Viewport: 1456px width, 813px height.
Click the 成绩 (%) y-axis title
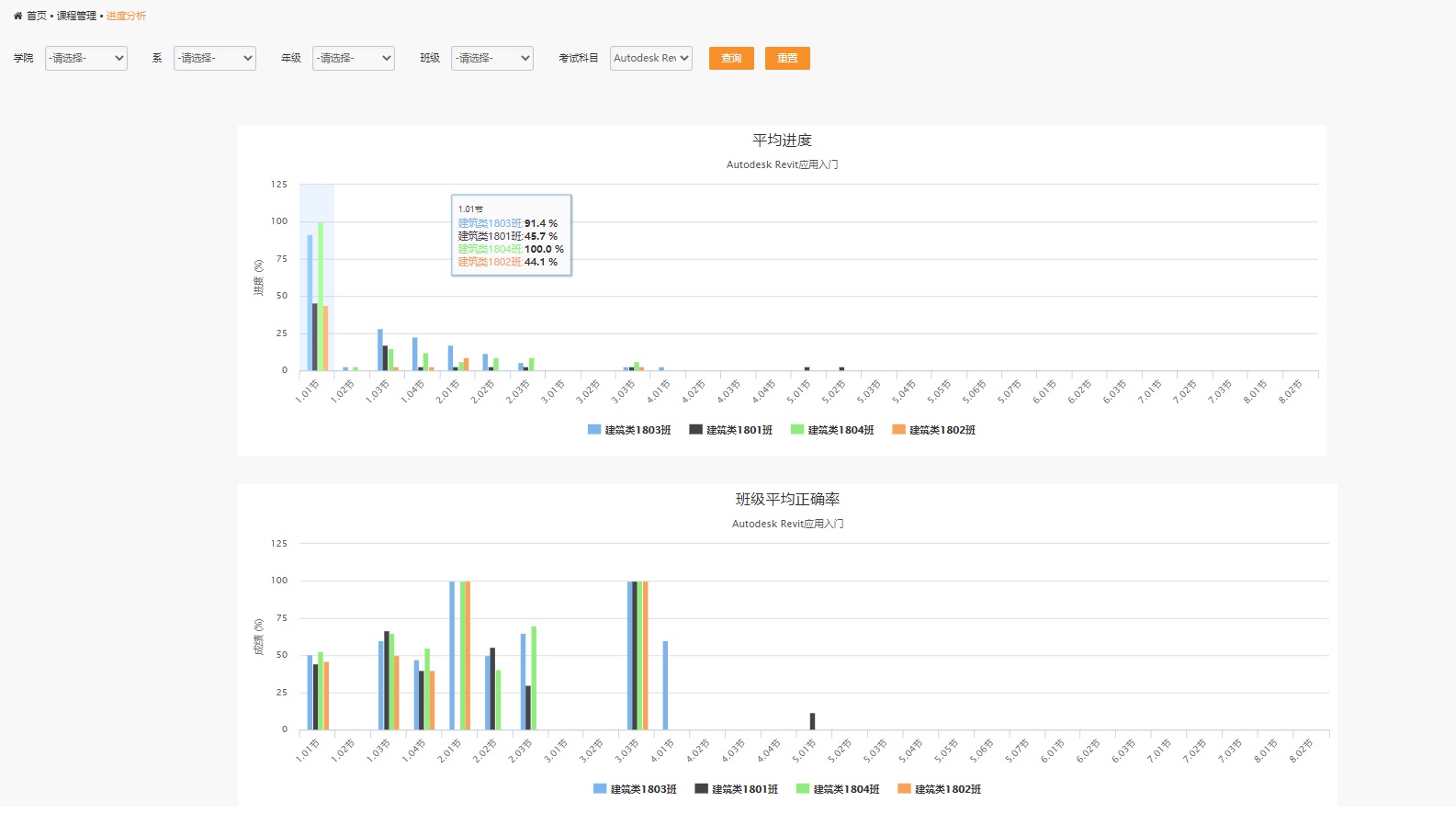(x=258, y=637)
